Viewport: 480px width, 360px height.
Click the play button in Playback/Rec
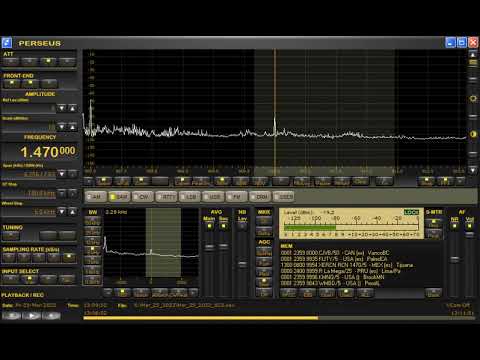click(x=31, y=315)
